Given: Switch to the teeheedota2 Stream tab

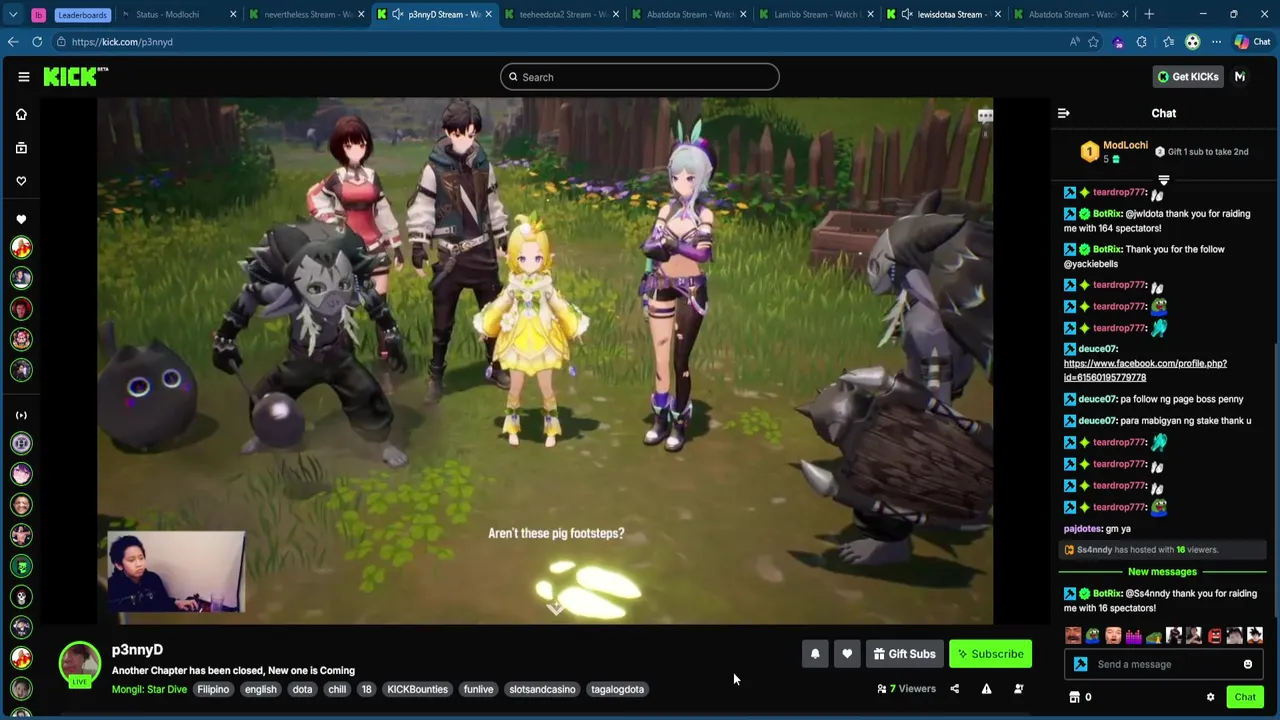Looking at the screenshot, I should coord(562,14).
